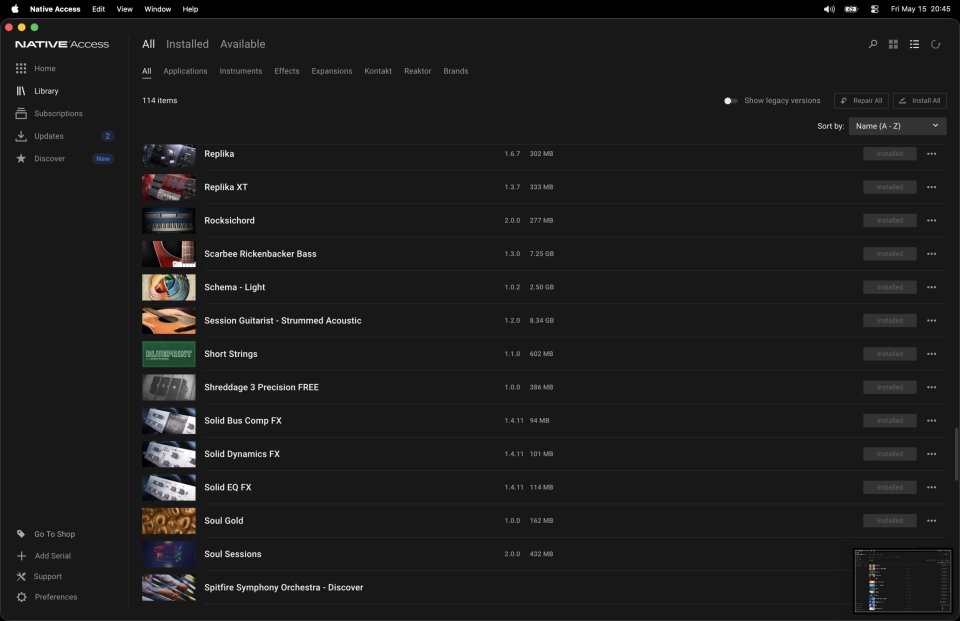Select the Kontakt category tab
This screenshot has height=621, width=960.
pos(378,71)
